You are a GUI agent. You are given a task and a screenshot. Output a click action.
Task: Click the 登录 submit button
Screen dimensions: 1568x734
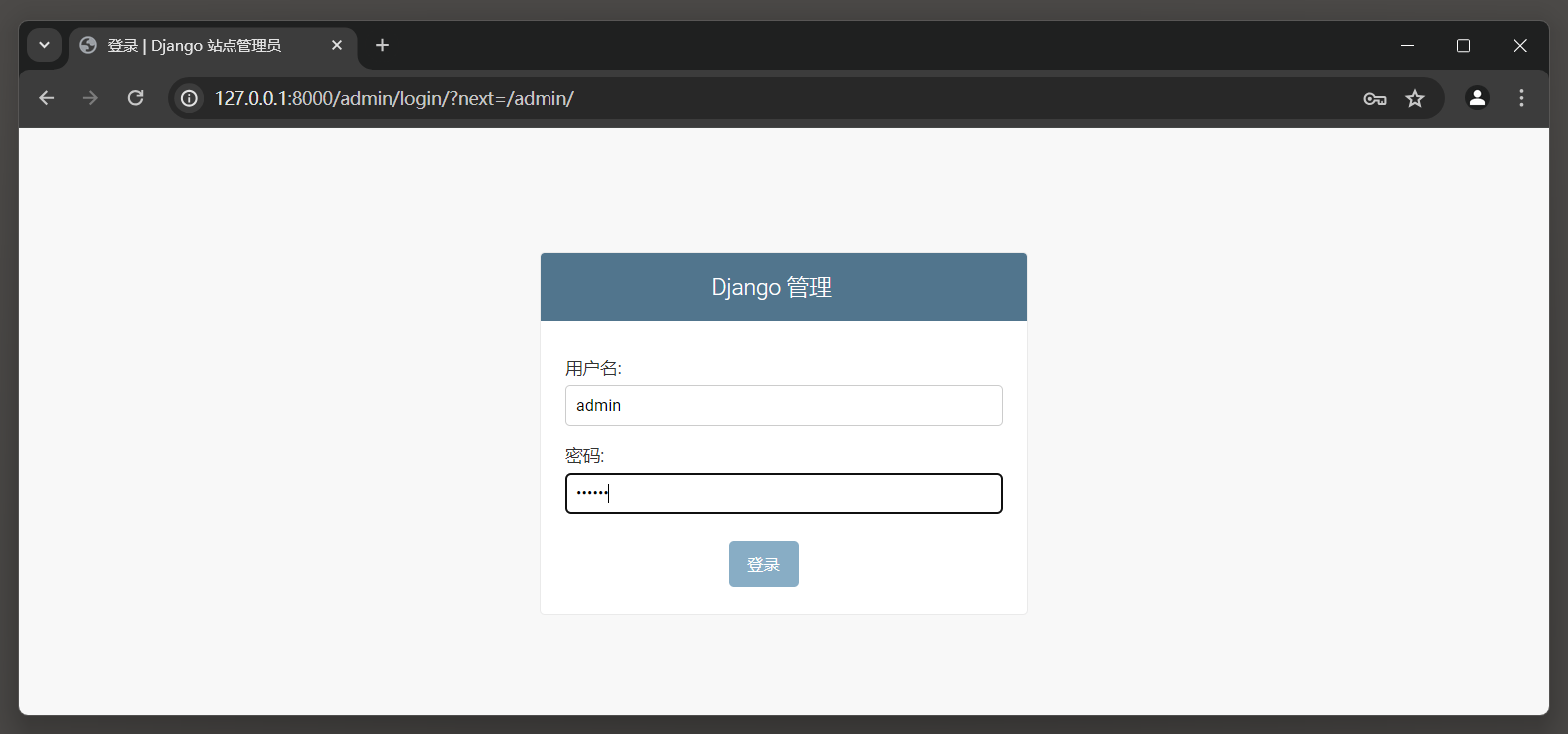(764, 564)
